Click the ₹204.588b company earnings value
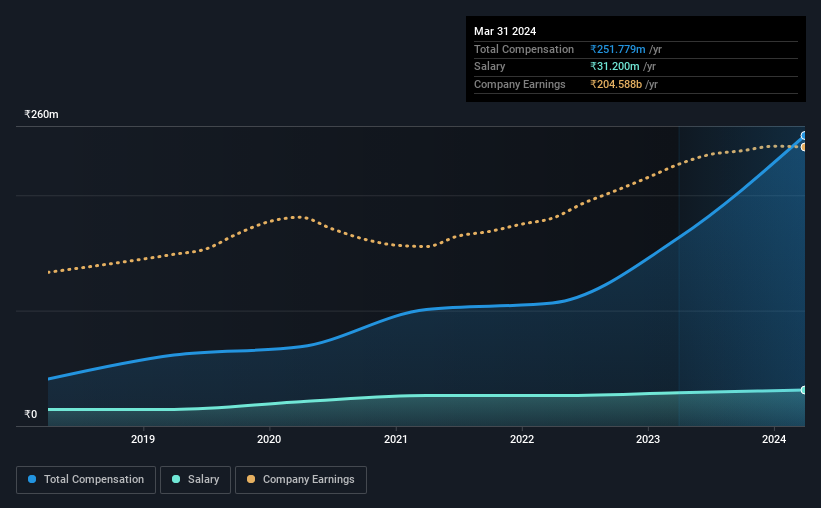 (616, 84)
